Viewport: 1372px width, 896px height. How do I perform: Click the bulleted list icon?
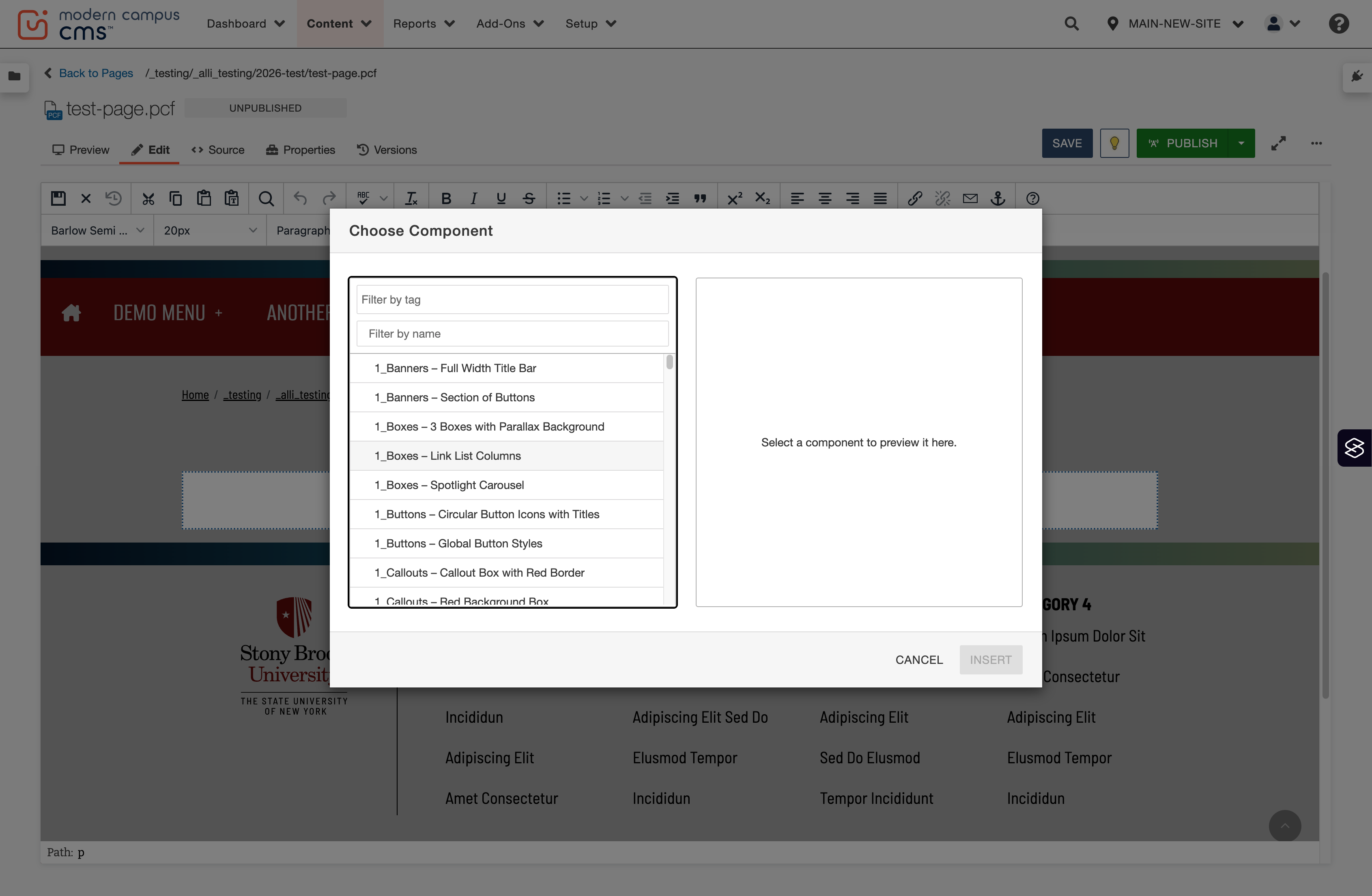[564, 198]
